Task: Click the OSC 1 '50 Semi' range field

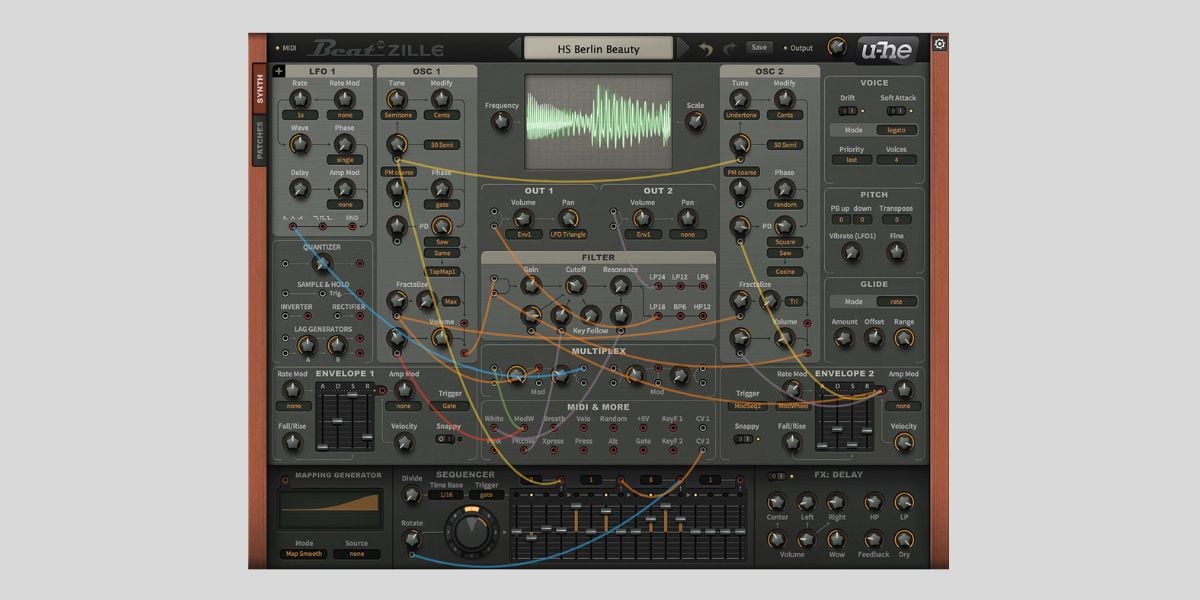Action: (442, 145)
